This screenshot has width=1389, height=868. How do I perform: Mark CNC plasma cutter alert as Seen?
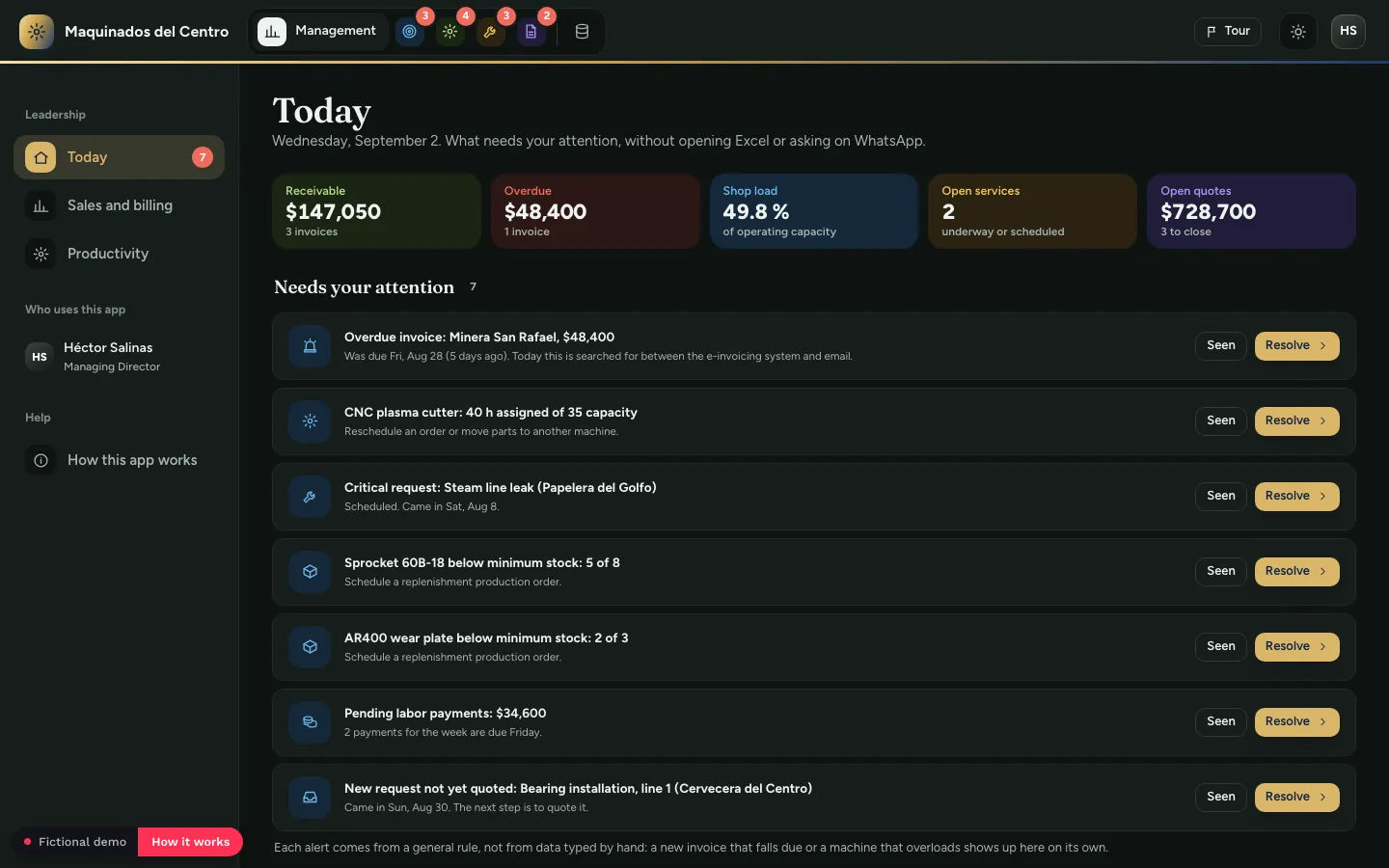point(1220,420)
